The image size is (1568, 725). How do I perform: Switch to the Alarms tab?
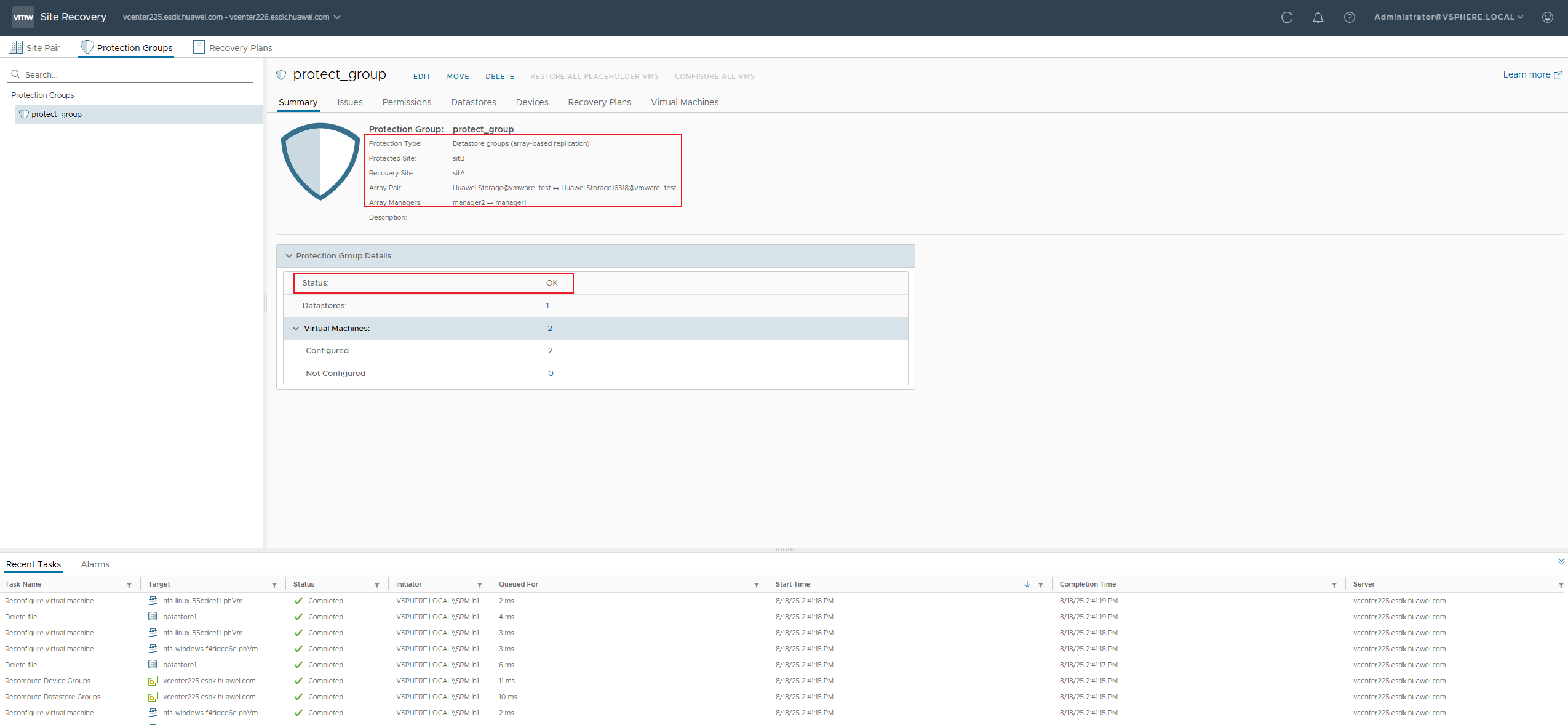[95, 564]
